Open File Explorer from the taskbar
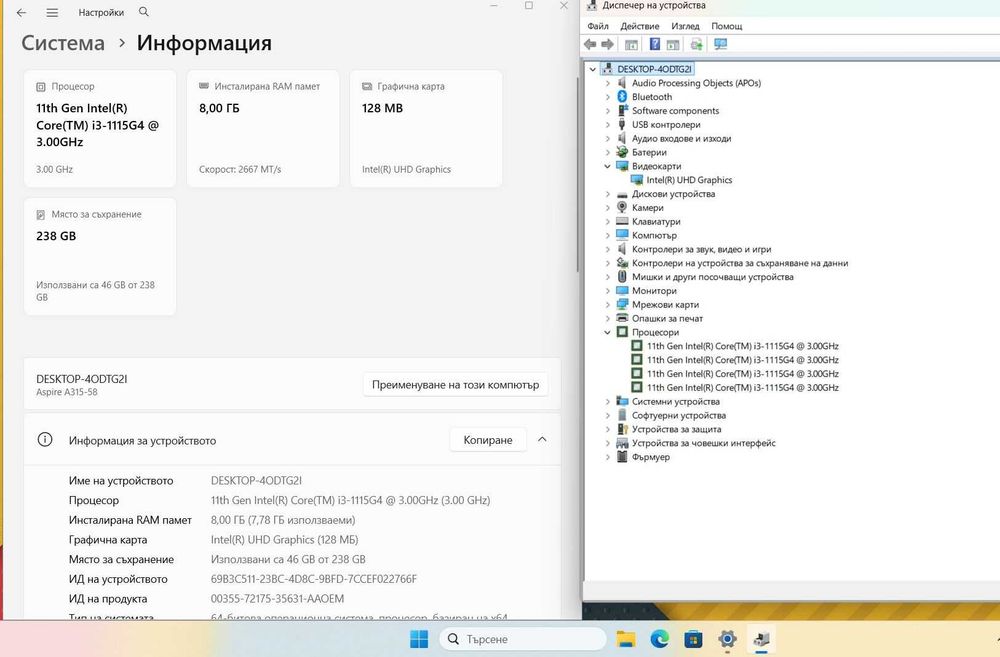Image resolution: width=1000 pixels, height=657 pixels. 626,639
